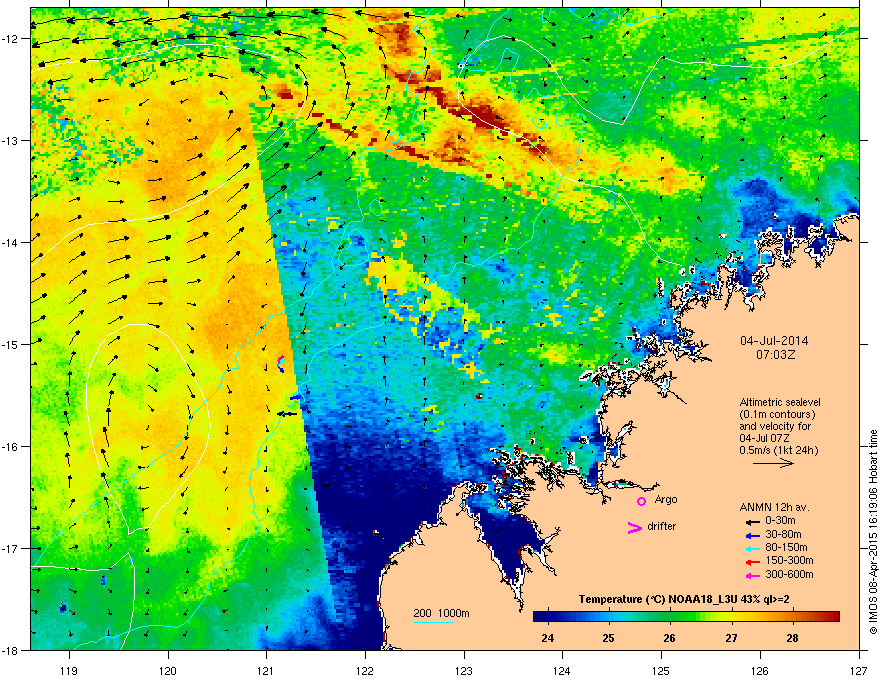Click the '(0.1m contours)' text
Image resolution: width=880 pixels, height=680 pixels.
coord(777,414)
